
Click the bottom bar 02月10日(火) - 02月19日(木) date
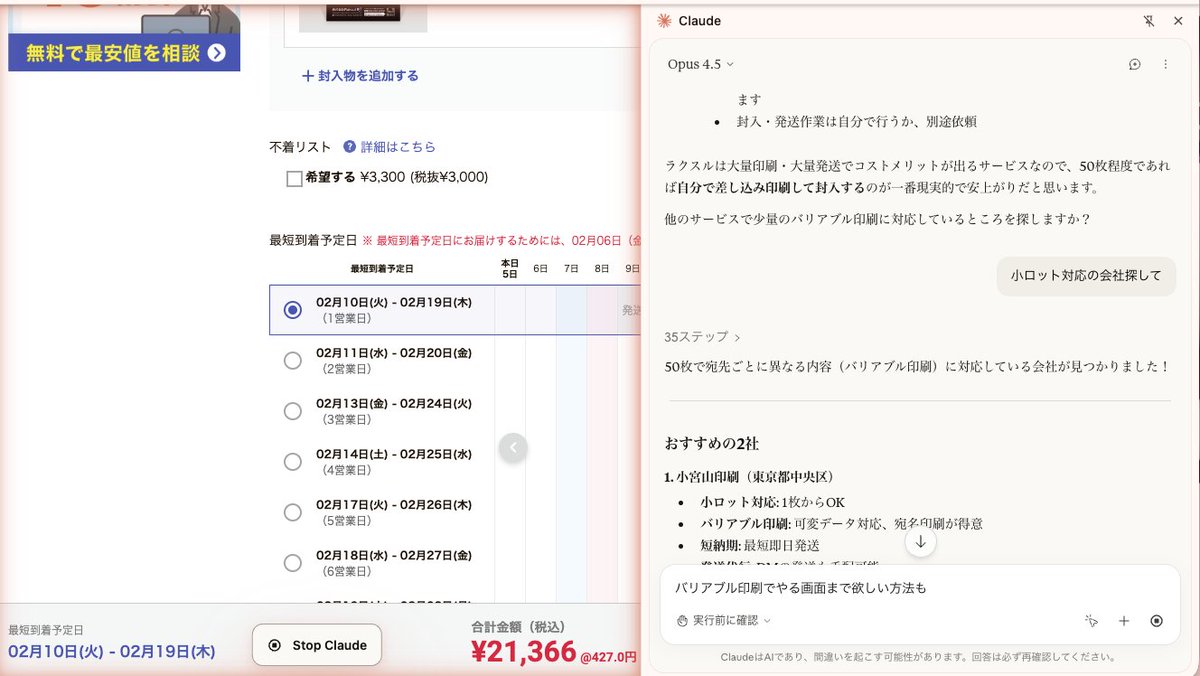112,651
